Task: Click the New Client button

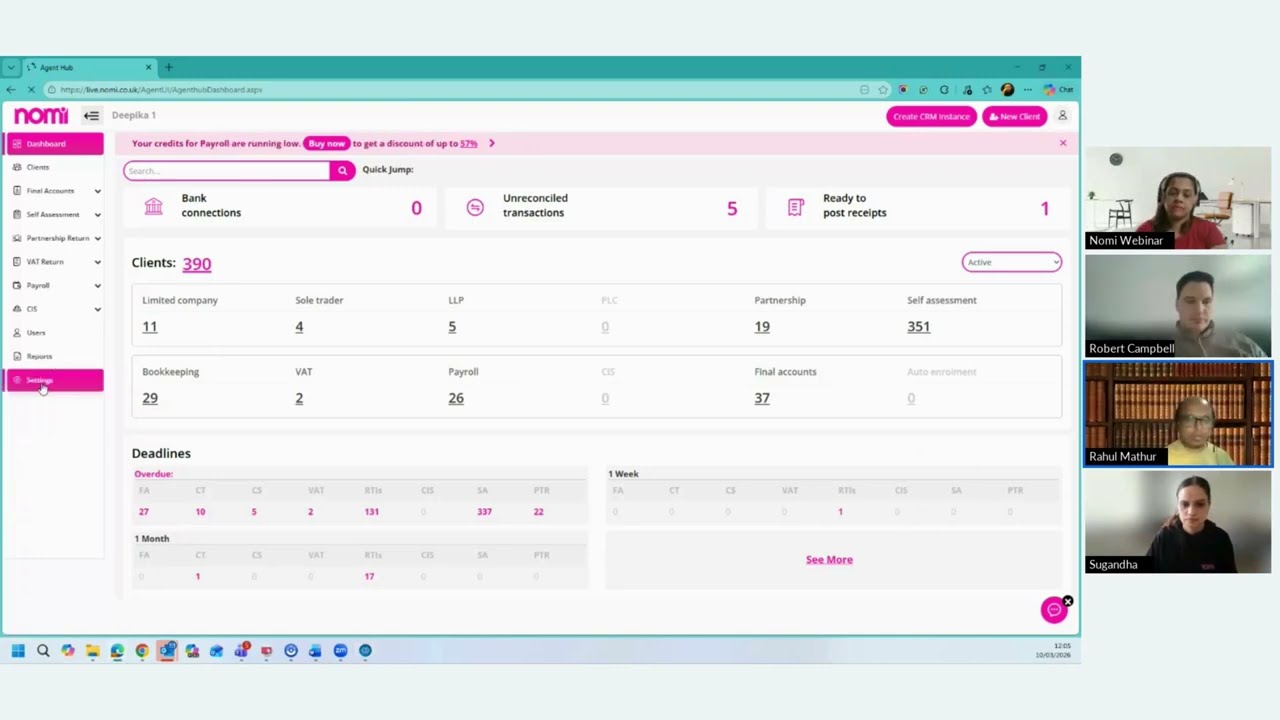Action: tap(1015, 116)
